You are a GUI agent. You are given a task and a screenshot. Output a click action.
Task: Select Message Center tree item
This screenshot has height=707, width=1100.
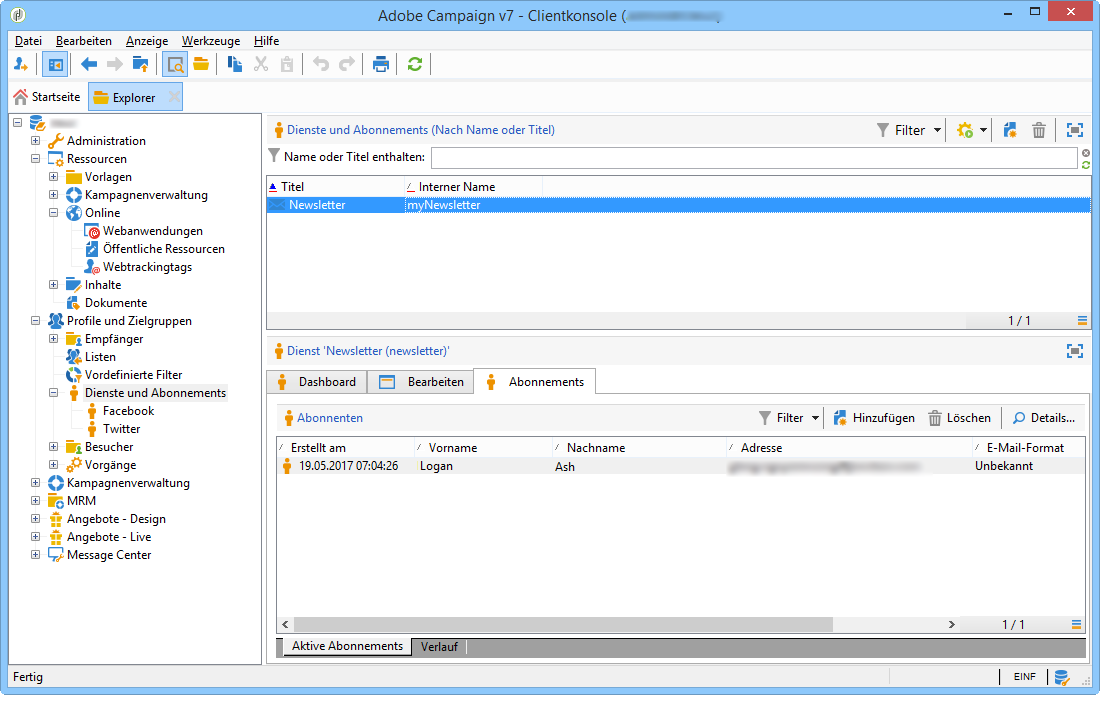pos(109,555)
